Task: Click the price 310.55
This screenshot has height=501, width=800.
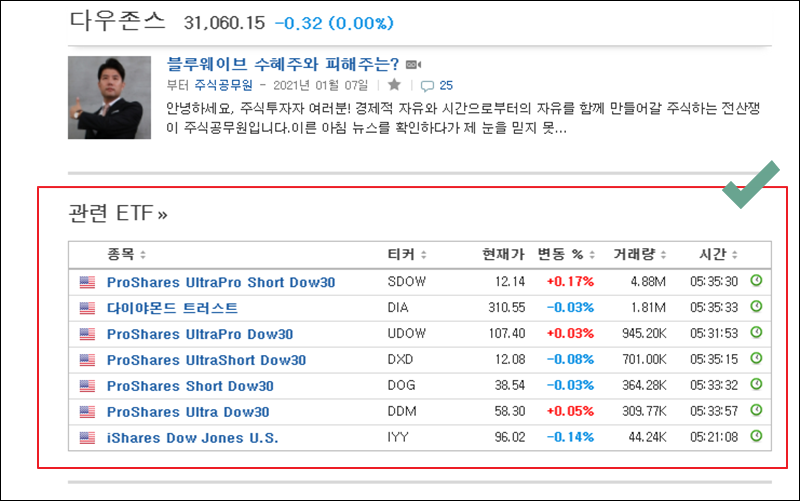Action: (506, 308)
